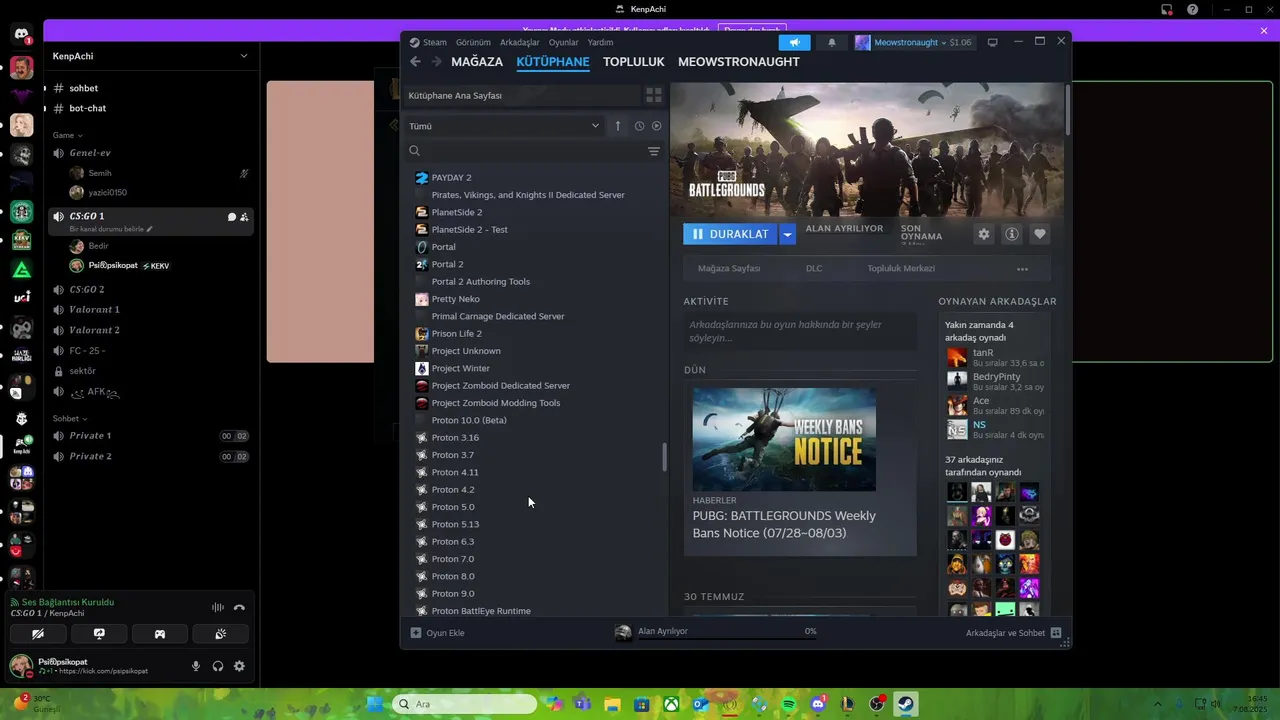1280x720 pixels.
Task: Switch Steam to Big Picture mode icon
Action: [x=992, y=42]
